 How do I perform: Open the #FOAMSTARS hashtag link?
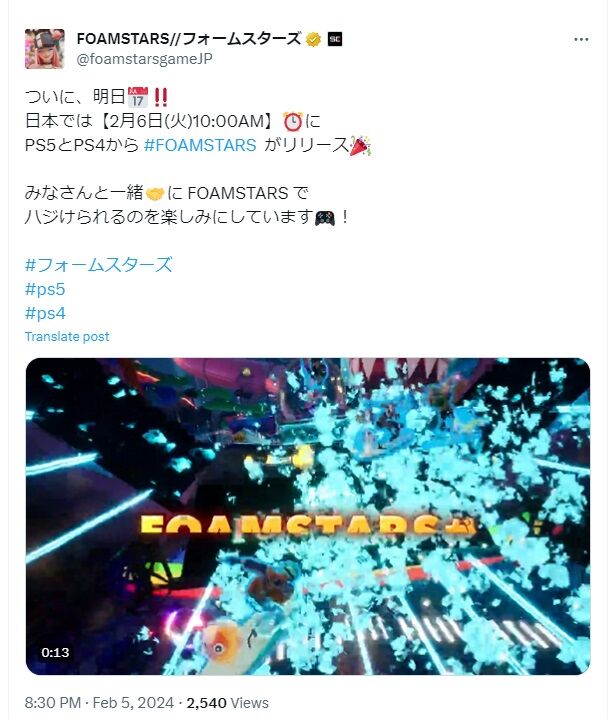coord(200,145)
